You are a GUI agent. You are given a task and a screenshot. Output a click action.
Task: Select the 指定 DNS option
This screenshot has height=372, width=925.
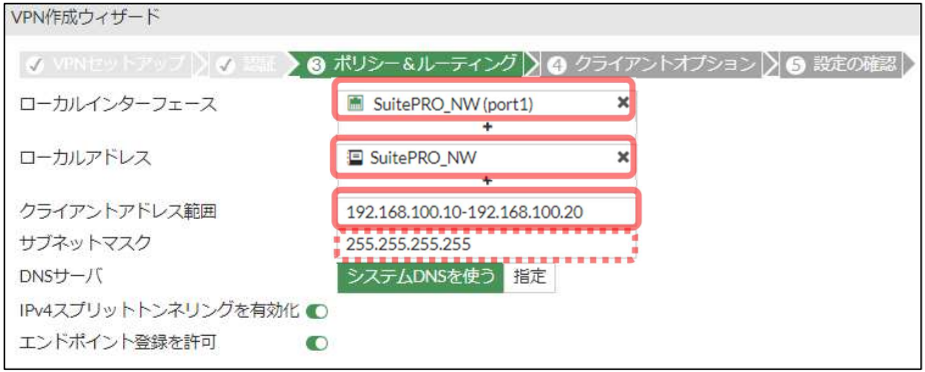pos(530,277)
